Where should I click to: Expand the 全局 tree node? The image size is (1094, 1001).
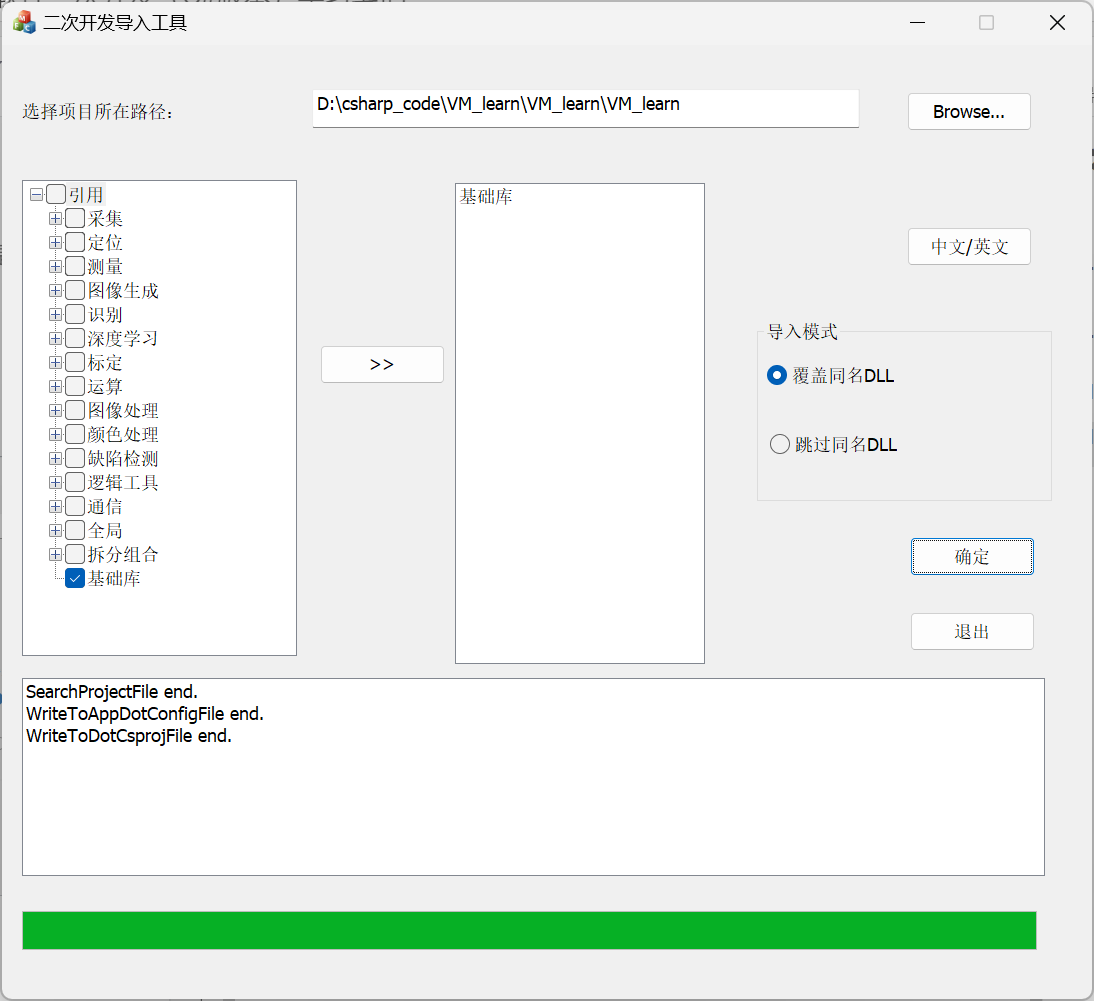(55, 530)
